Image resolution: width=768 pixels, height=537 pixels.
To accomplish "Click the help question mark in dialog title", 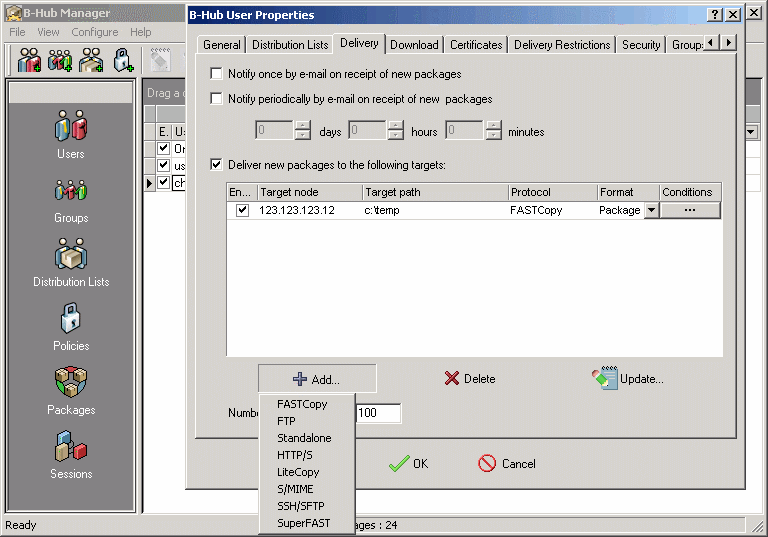I will point(715,15).
